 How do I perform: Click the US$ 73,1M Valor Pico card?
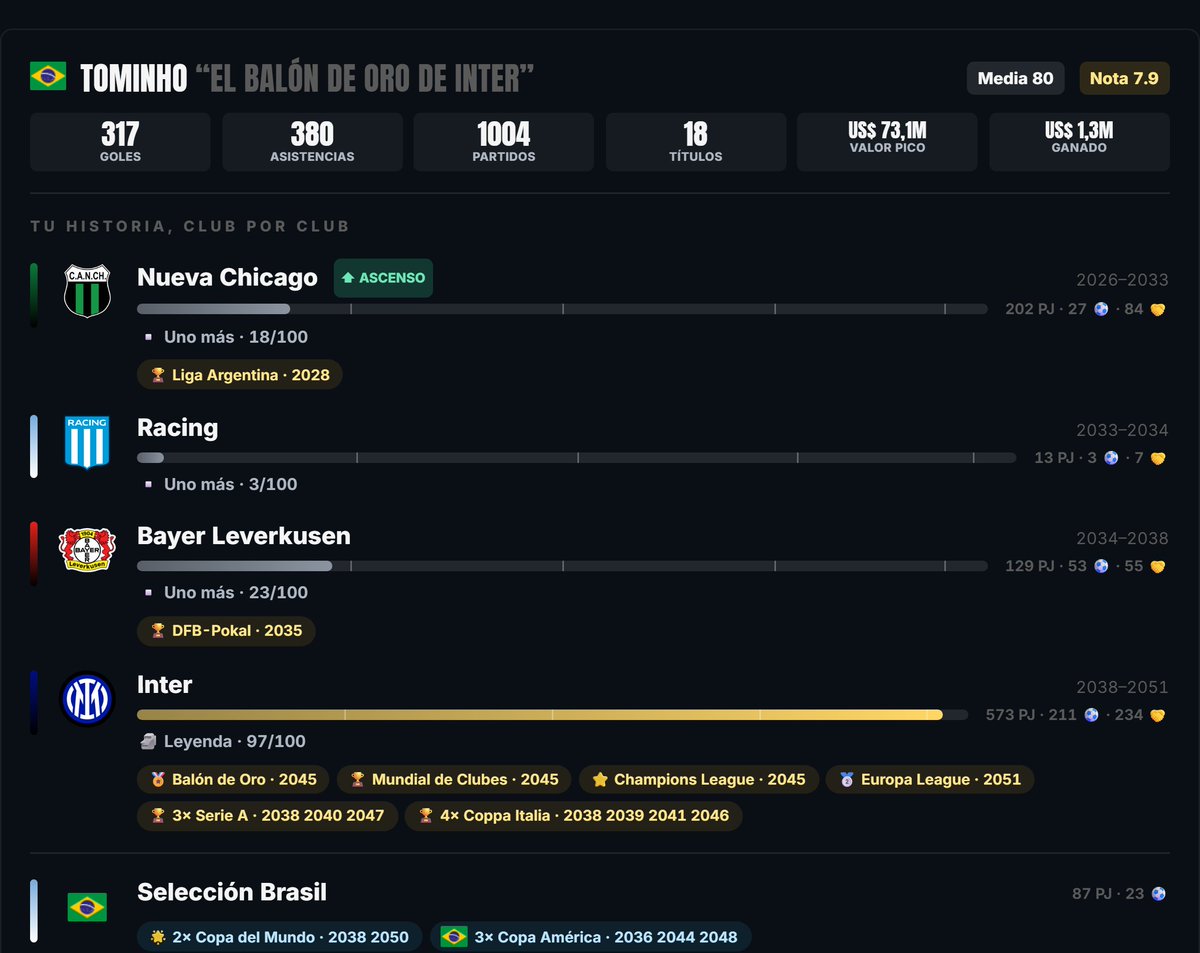[x=887, y=142]
